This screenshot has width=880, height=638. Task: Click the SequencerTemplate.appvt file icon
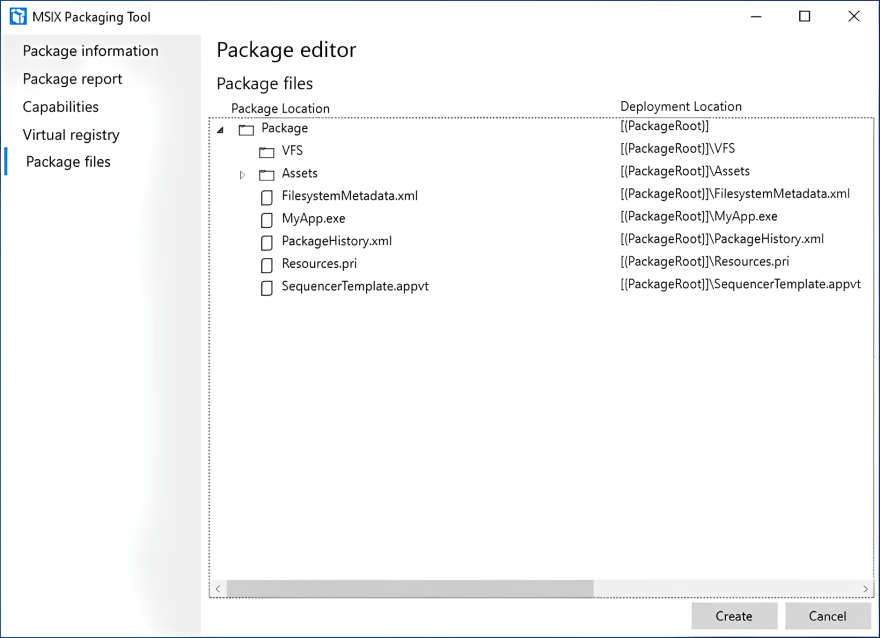[x=267, y=288]
